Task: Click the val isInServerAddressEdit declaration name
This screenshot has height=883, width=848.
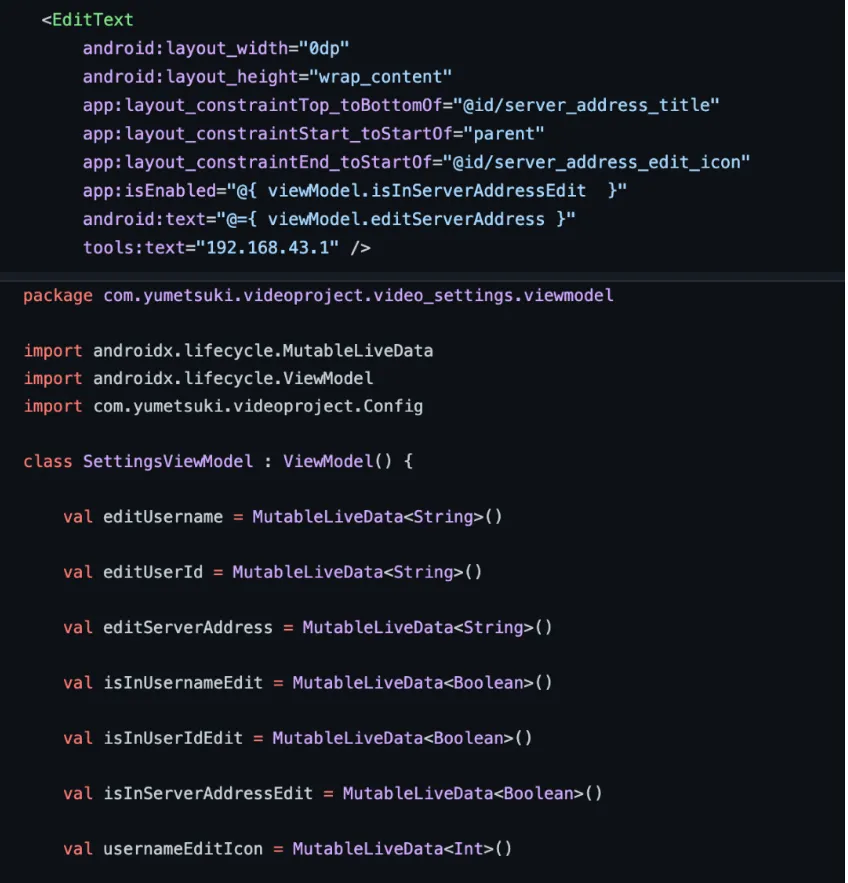Action: pos(208,793)
